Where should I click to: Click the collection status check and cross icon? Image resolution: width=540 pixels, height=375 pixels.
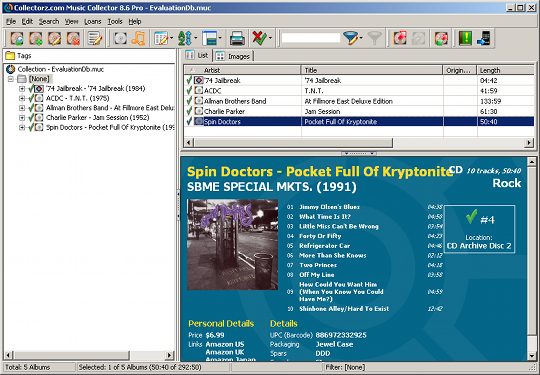pos(259,38)
